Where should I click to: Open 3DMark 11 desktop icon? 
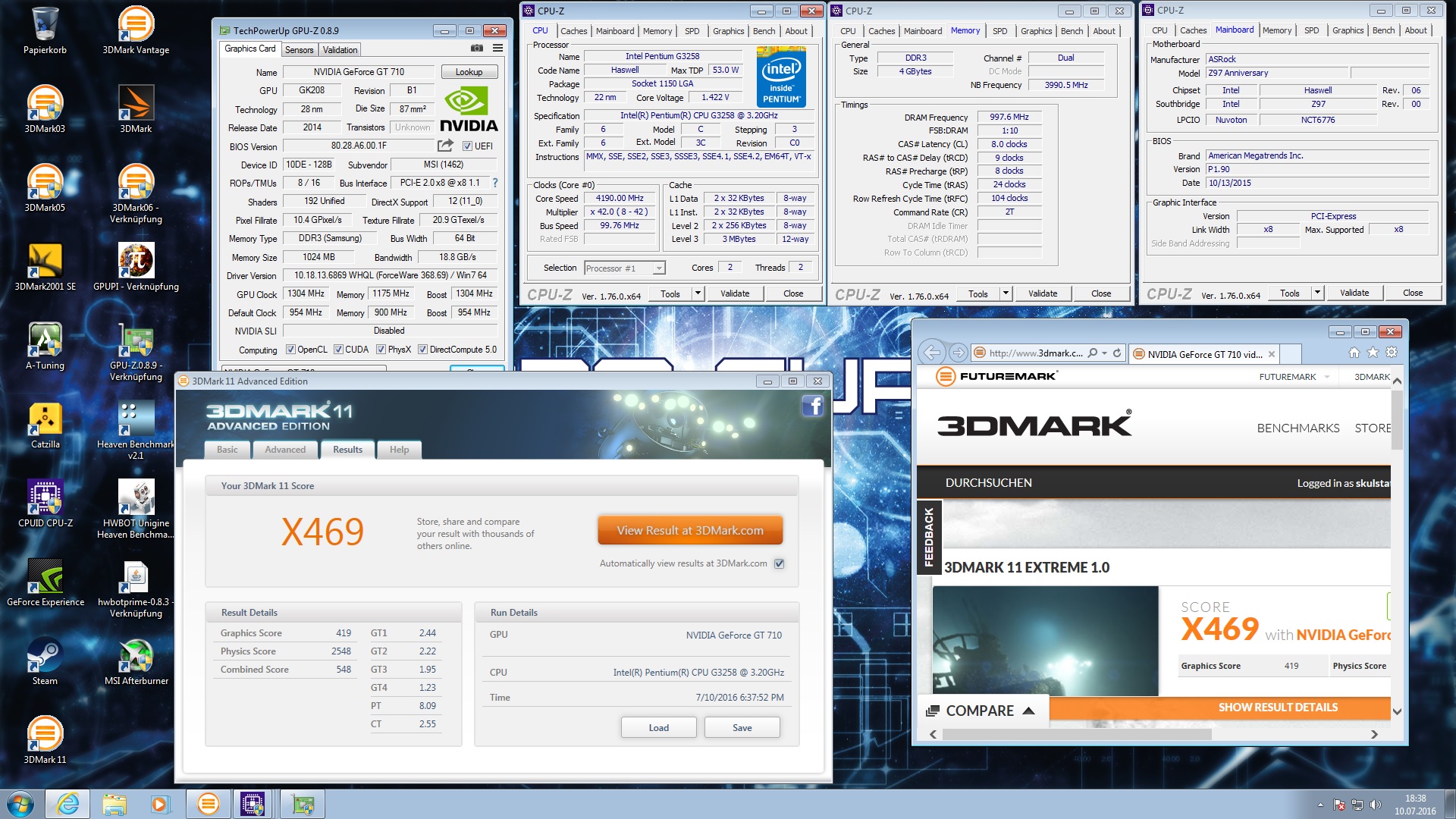[45, 740]
